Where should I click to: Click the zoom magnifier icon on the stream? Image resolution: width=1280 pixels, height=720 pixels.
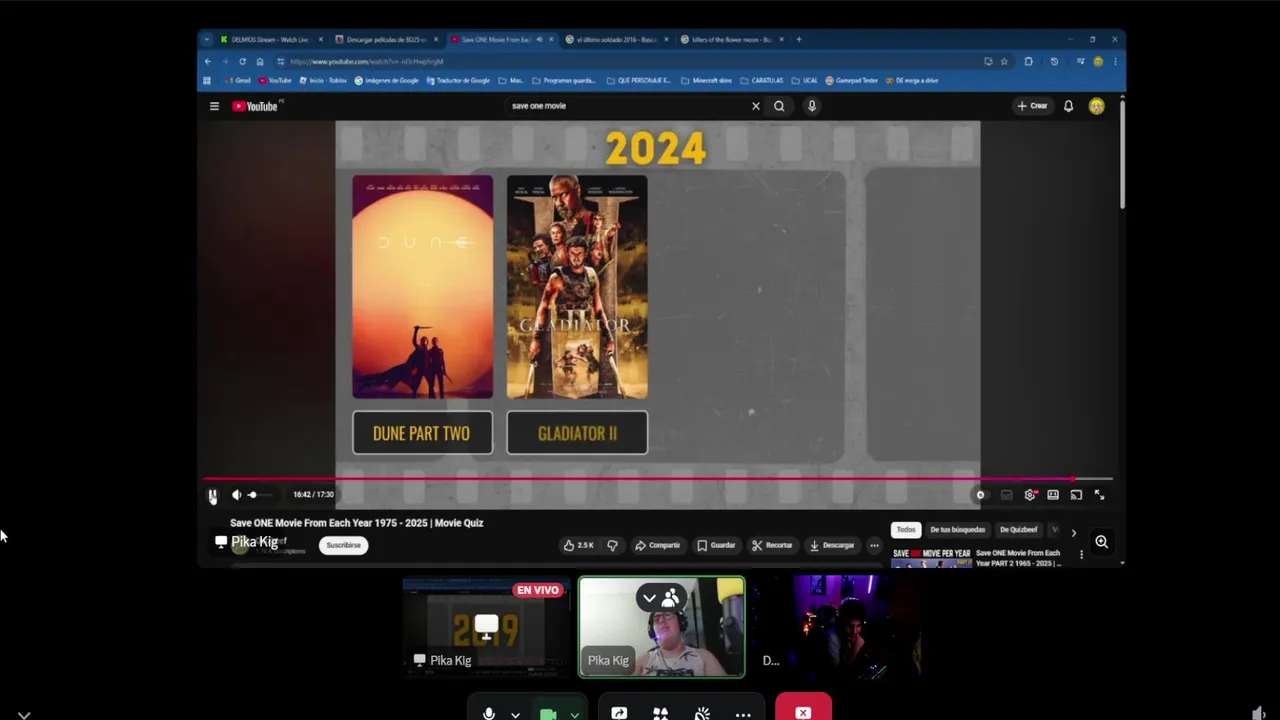click(1101, 542)
